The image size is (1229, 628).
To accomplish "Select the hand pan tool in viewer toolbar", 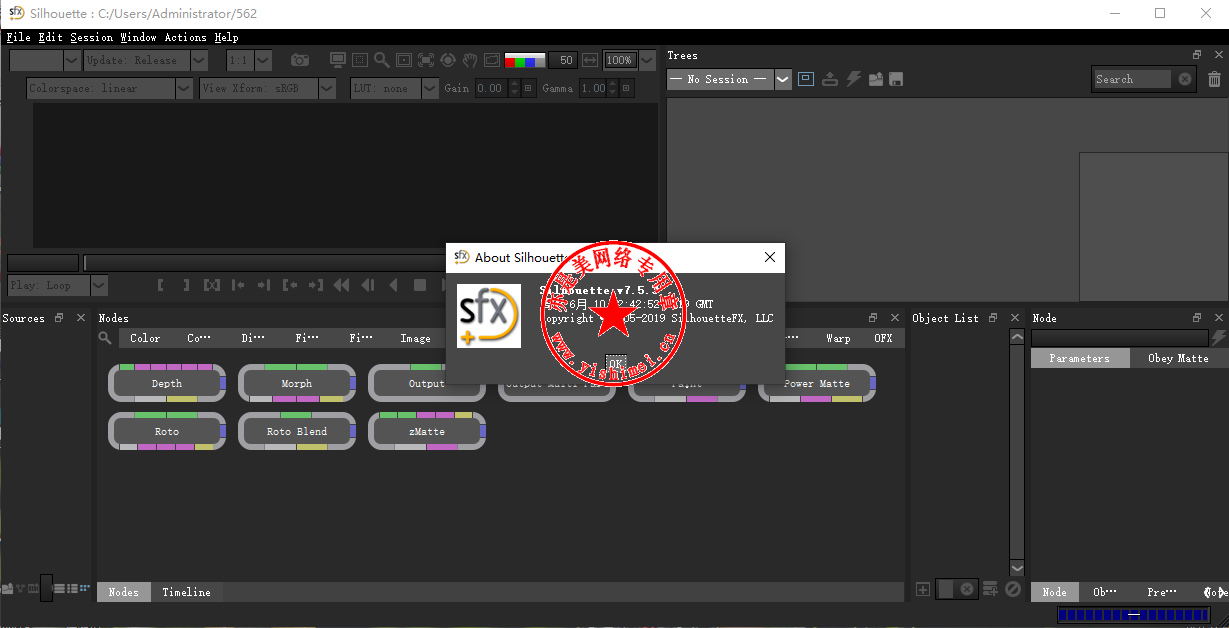I will pyautogui.click(x=470, y=60).
